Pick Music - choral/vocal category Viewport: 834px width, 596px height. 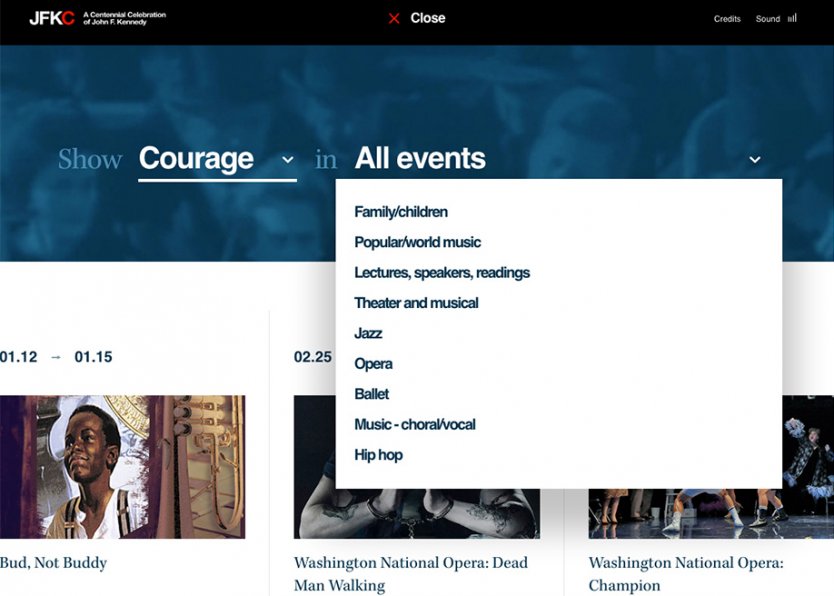point(415,424)
